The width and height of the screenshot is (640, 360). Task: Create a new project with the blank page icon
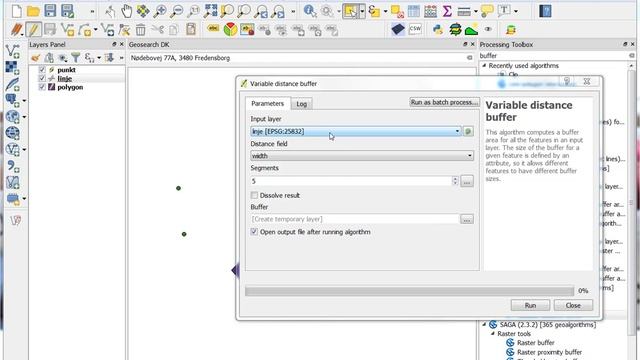click(x=17, y=11)
